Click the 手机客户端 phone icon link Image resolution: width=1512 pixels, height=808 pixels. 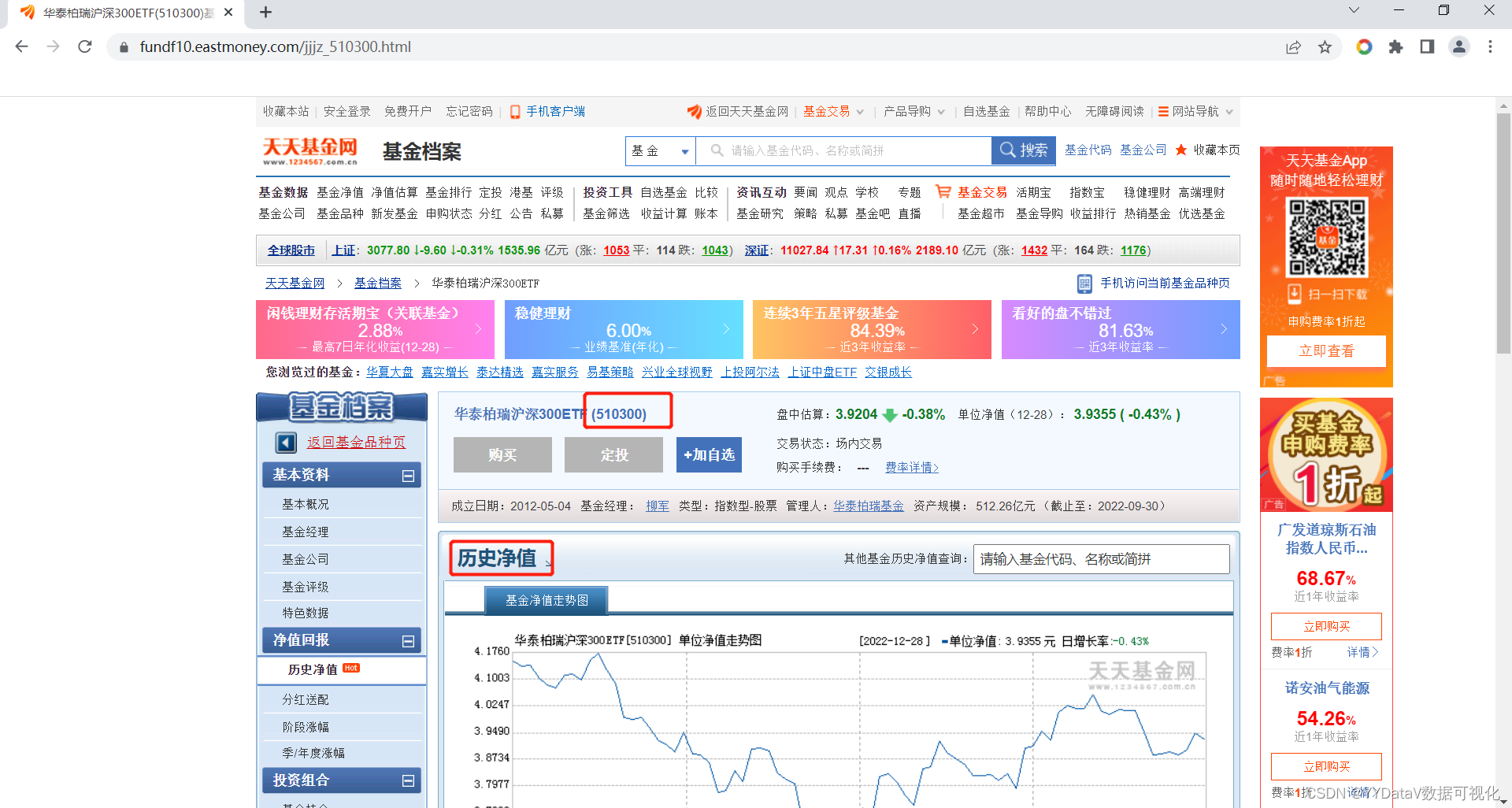pos(515,112)
